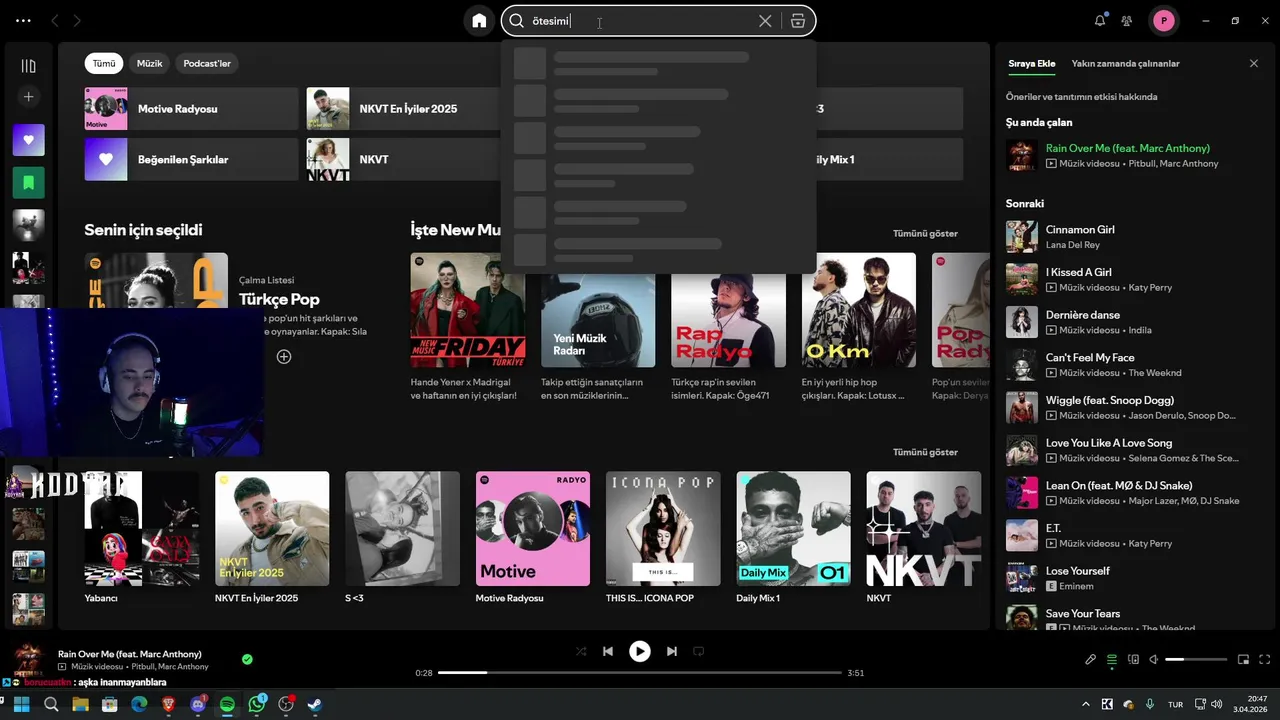Close the queue panel
Image resolution: width=1280 pixels, height=720 pixels.
coord(1254,63)
